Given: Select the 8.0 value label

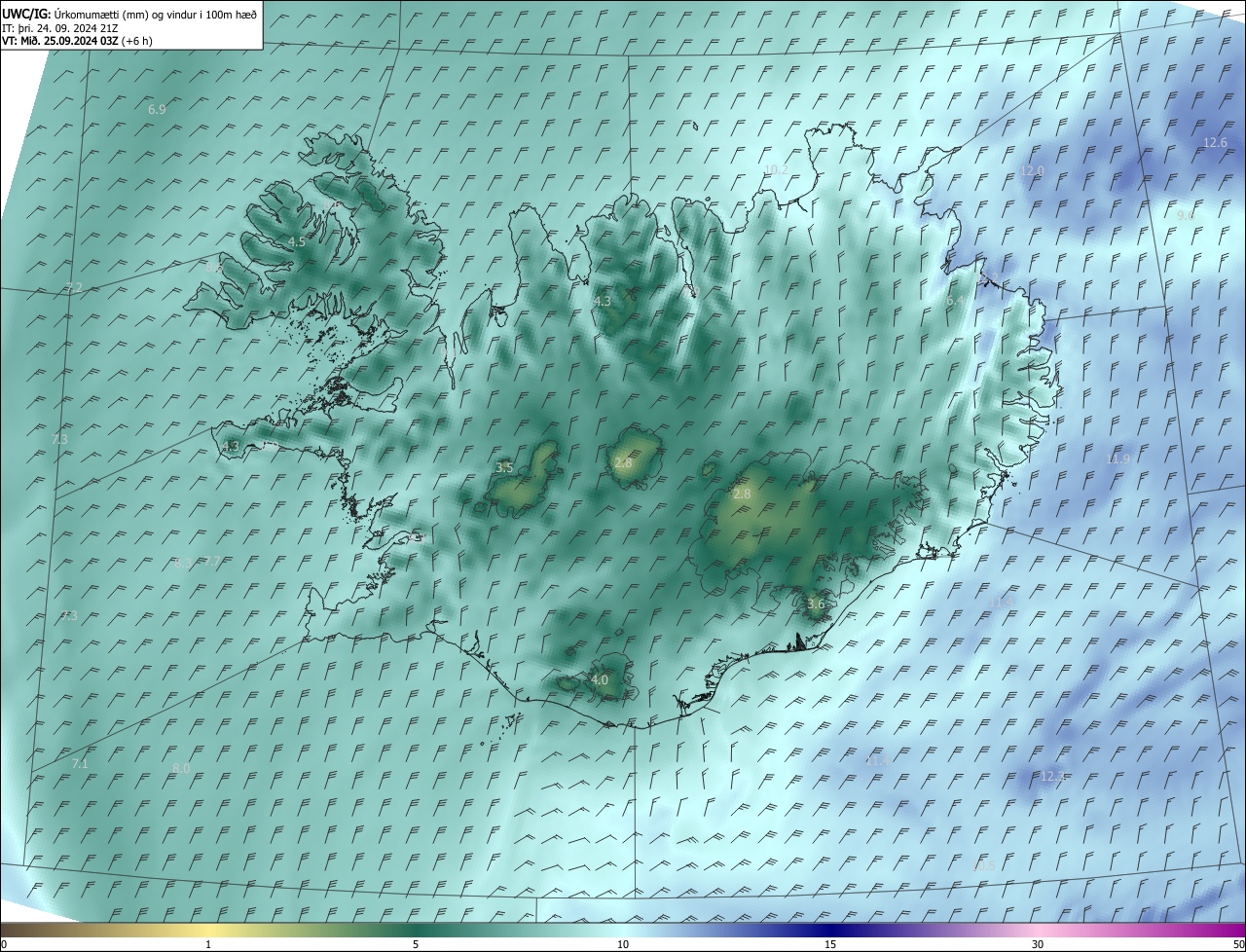Looking at the screenshot, I should [181, 769].
